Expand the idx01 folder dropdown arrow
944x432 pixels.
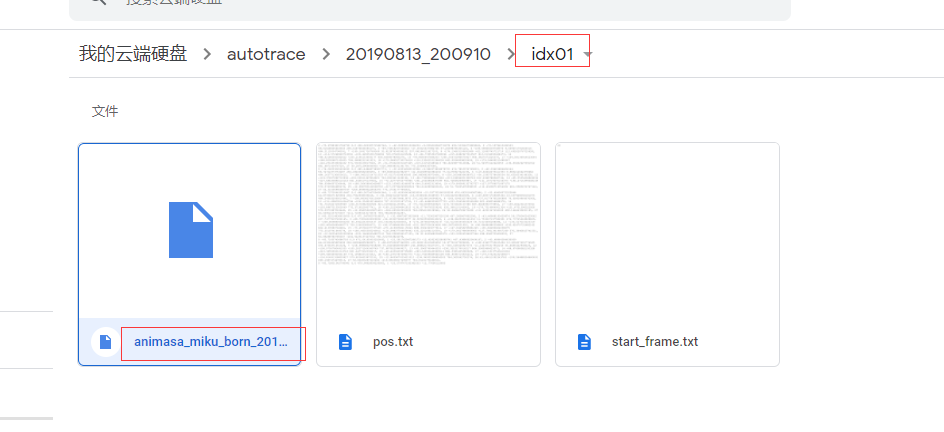tap(588, 55)
